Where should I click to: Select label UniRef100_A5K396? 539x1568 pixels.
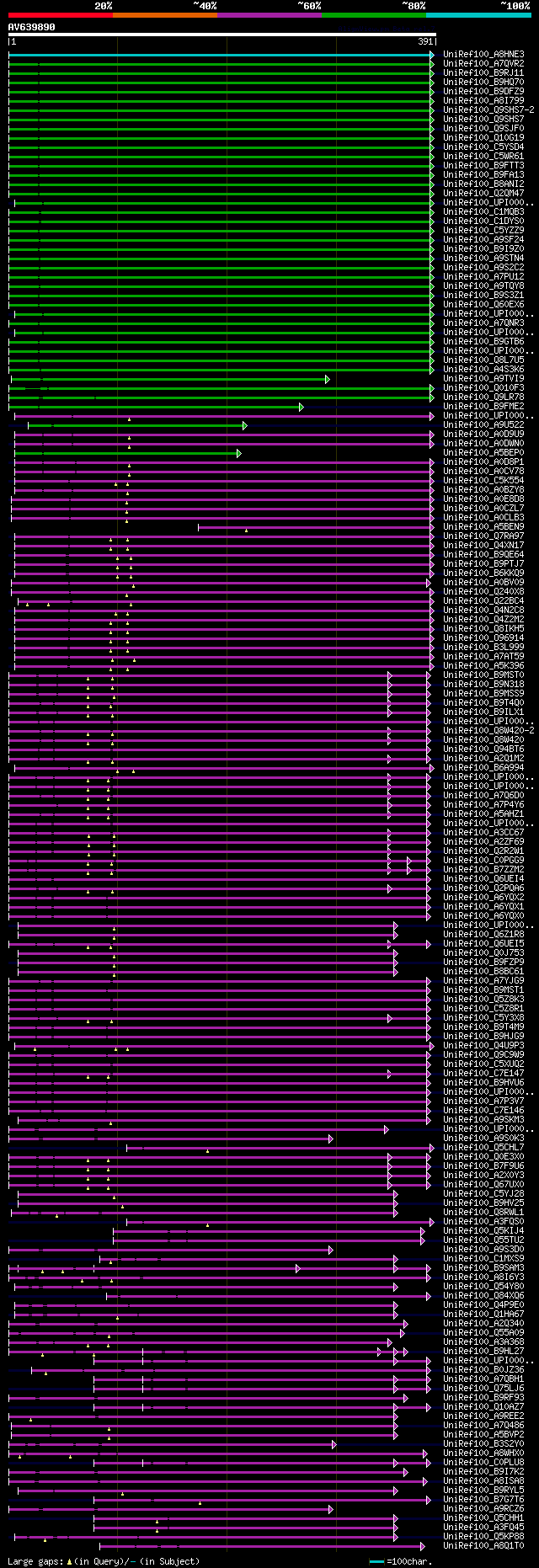(x=483, y=666)
